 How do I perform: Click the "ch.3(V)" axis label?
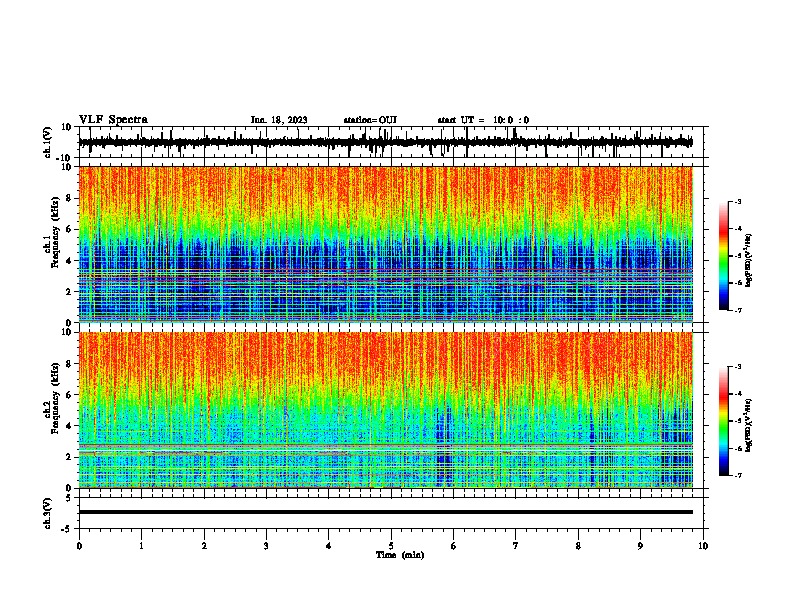coord(48,513)
